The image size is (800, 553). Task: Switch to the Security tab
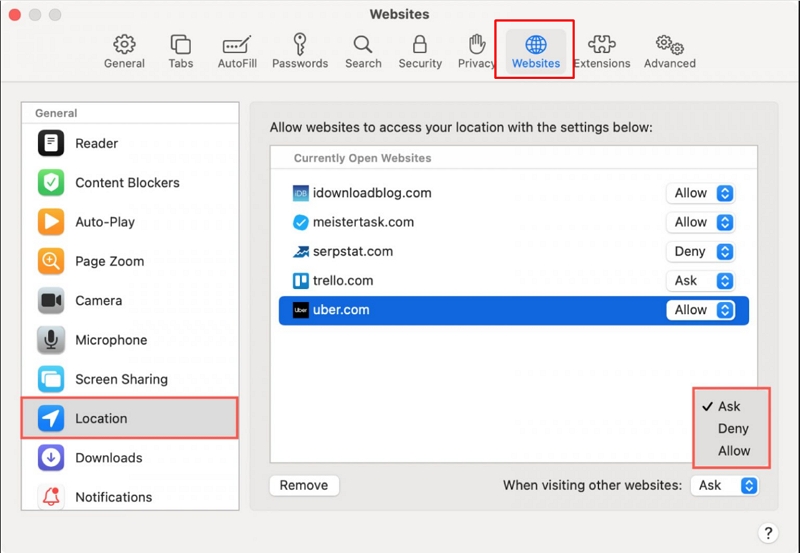tap(420, 52)
